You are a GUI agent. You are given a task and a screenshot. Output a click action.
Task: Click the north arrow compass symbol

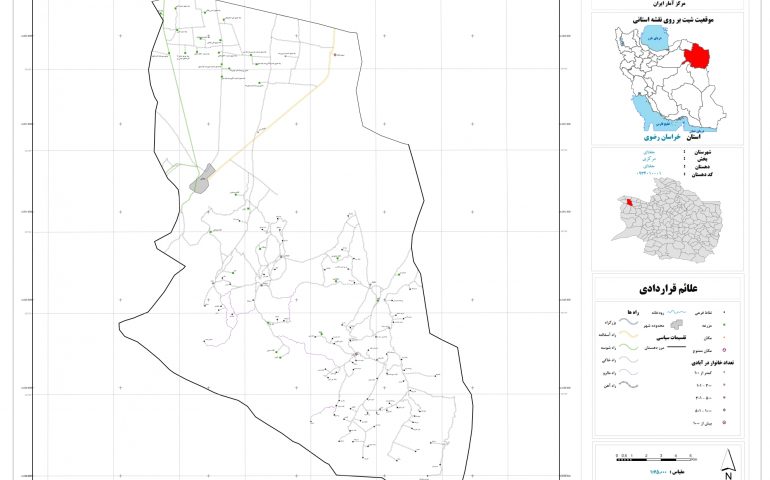click(x=729, y=459)
